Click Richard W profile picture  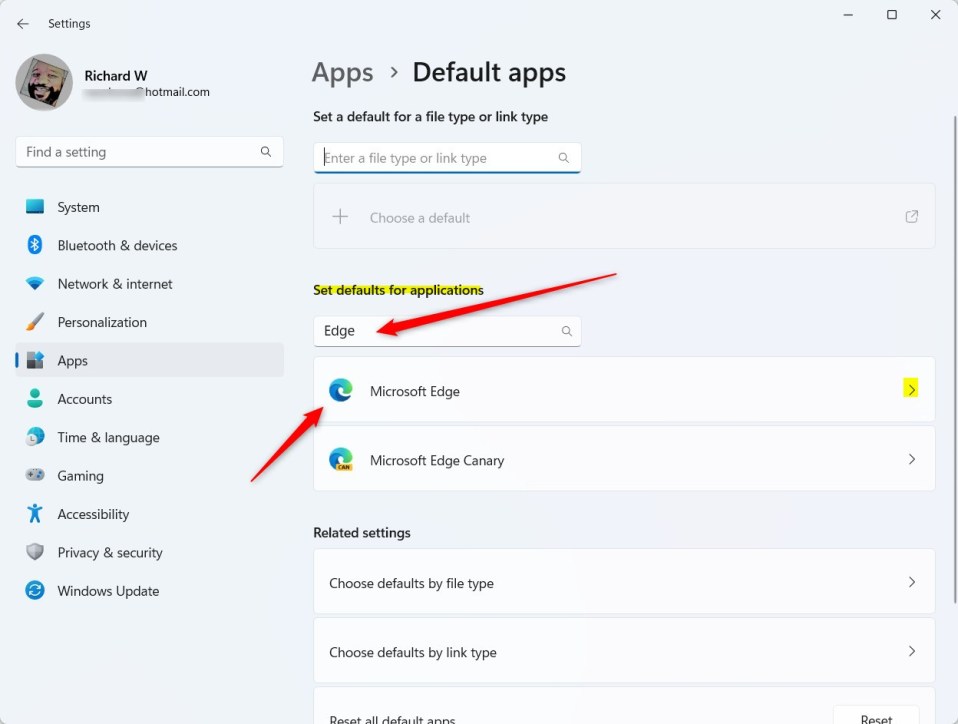coord(44,82)
